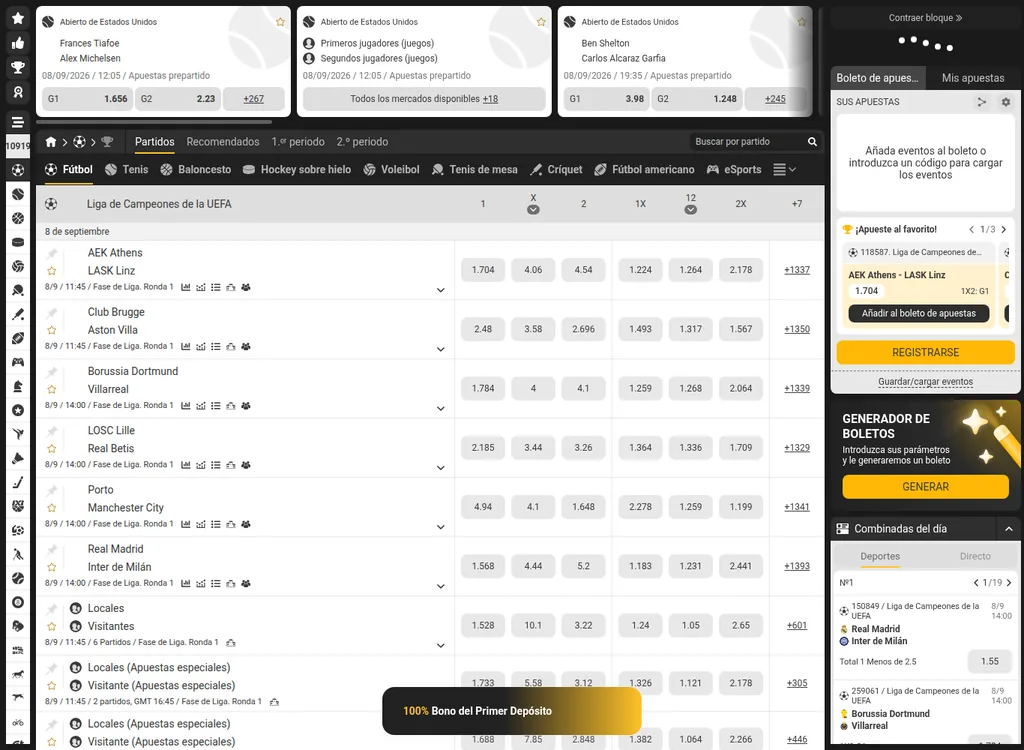Favorite the Club Brugge vs Aston Villa match
This screenshot has width=1024, height=750.
pos(52,330)
